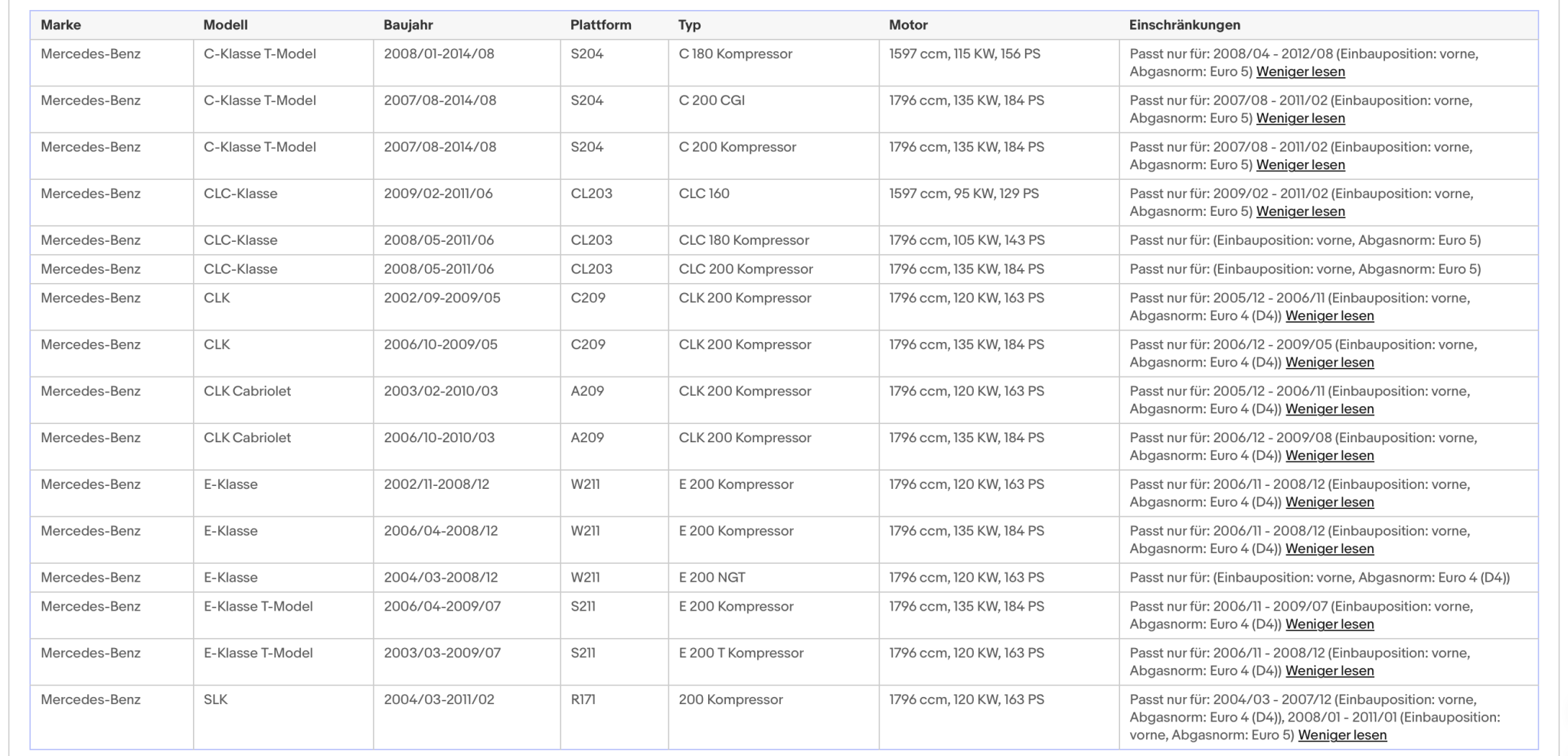Click the CLC 180 Kompressor type cell
This screenshot has width=1568, height=756.
[773, 240]
